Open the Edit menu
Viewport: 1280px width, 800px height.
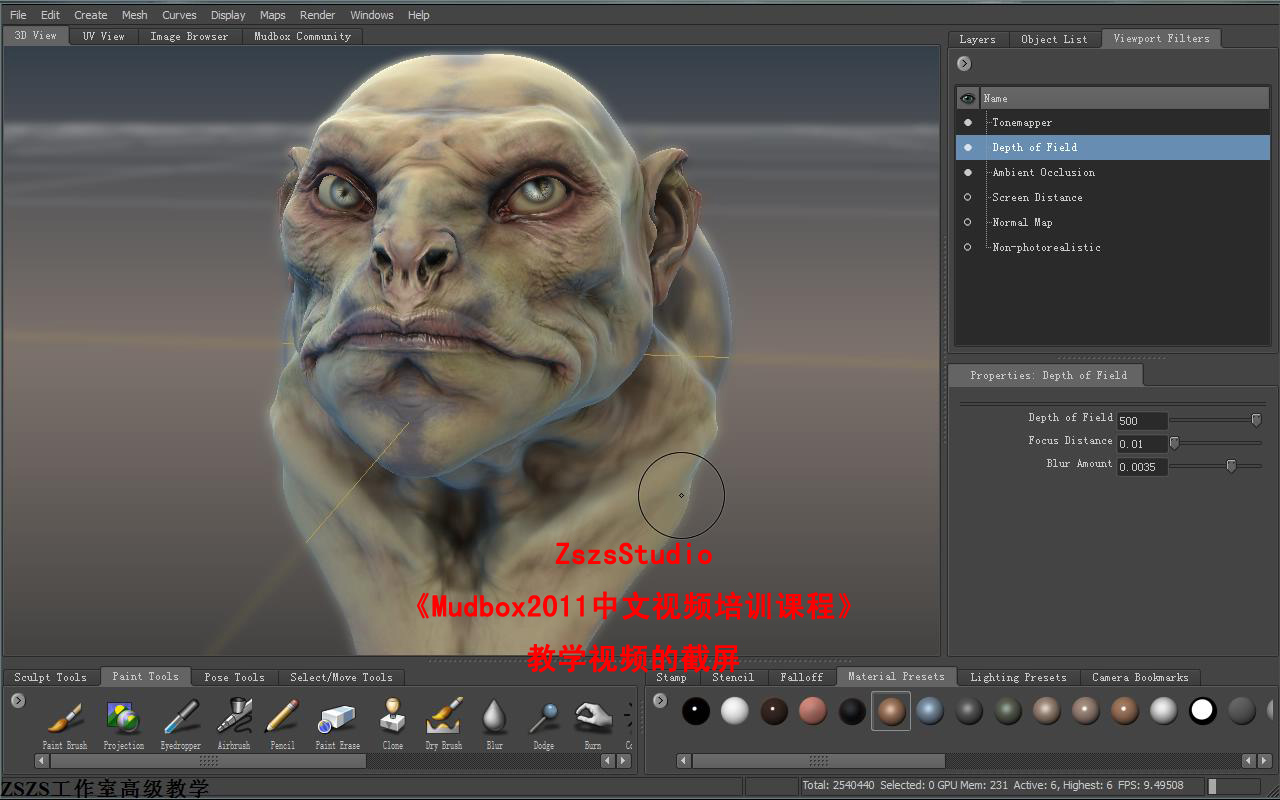(x=50, y=15)
